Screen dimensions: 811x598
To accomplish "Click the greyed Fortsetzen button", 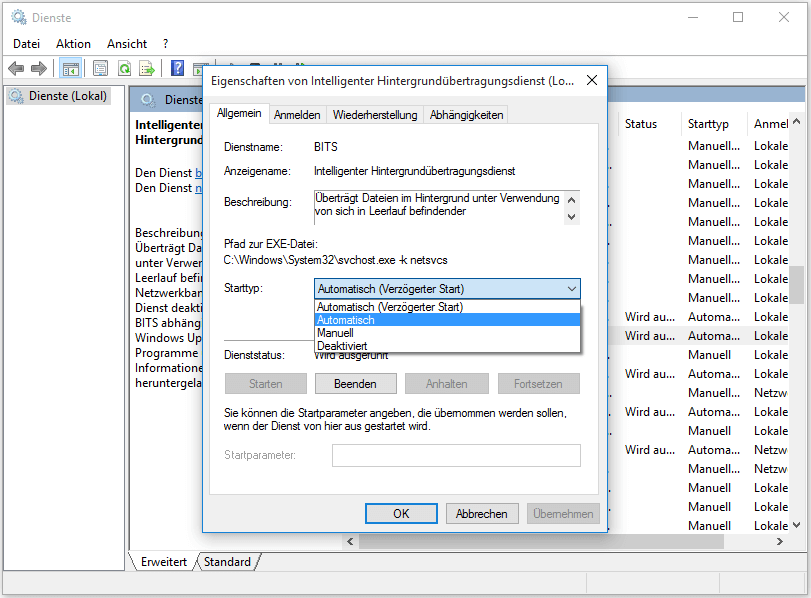I will point(538,384).
